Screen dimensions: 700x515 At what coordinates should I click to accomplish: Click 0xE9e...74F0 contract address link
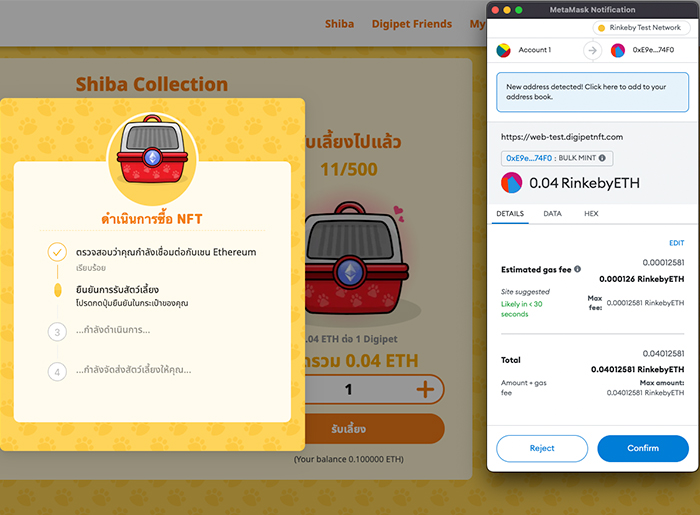click(529, 158)
